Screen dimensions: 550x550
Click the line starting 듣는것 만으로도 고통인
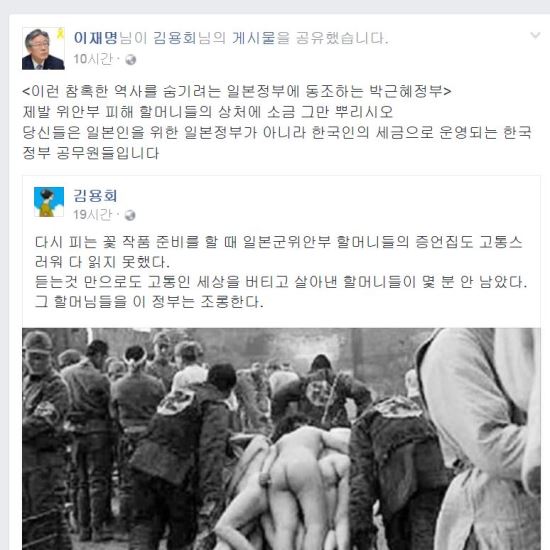pos(281,282)
